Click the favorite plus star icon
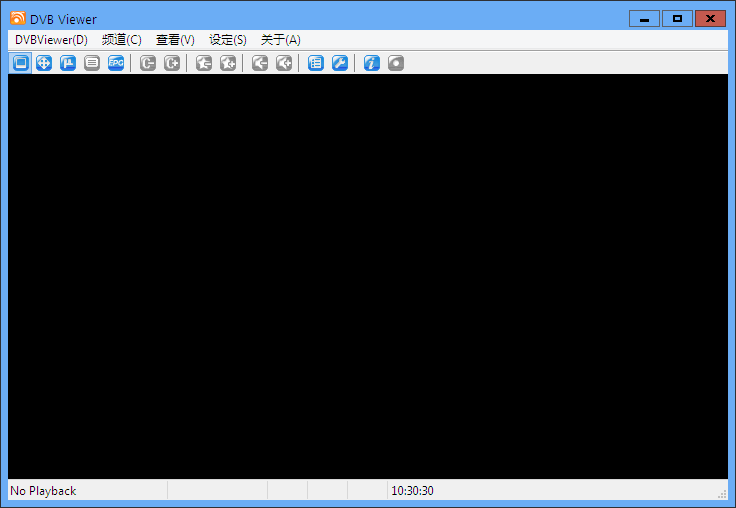The height and width of the screenshot is (508, 736). (x=228, y=63)
